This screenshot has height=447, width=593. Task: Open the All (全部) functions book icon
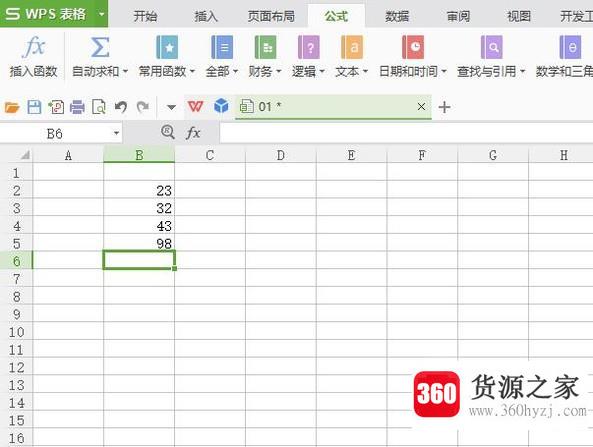[222, 47]
